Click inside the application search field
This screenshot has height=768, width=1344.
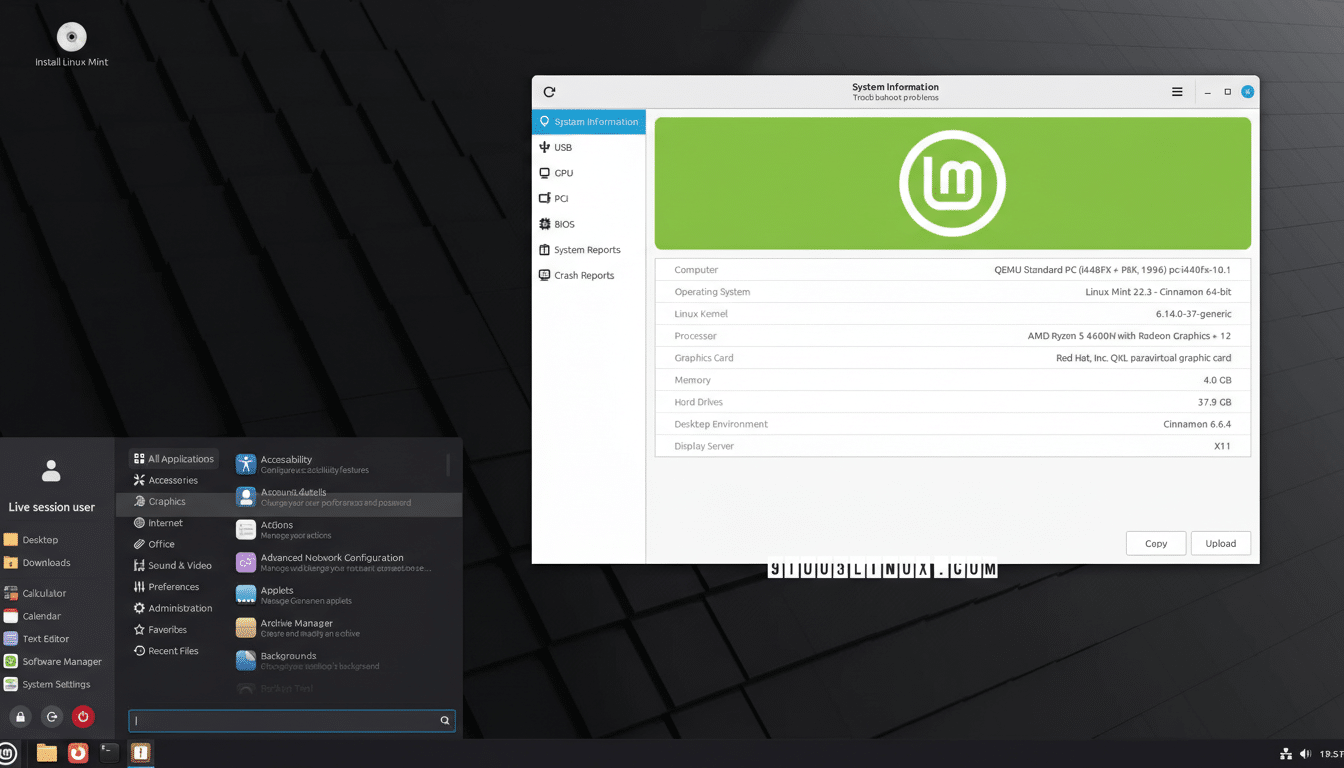click(290, 720)
